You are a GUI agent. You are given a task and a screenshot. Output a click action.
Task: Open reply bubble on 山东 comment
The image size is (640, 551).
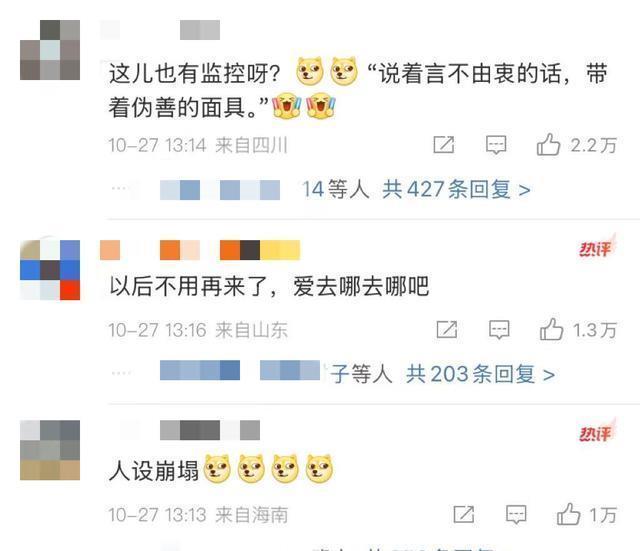[x=499, y=329]
